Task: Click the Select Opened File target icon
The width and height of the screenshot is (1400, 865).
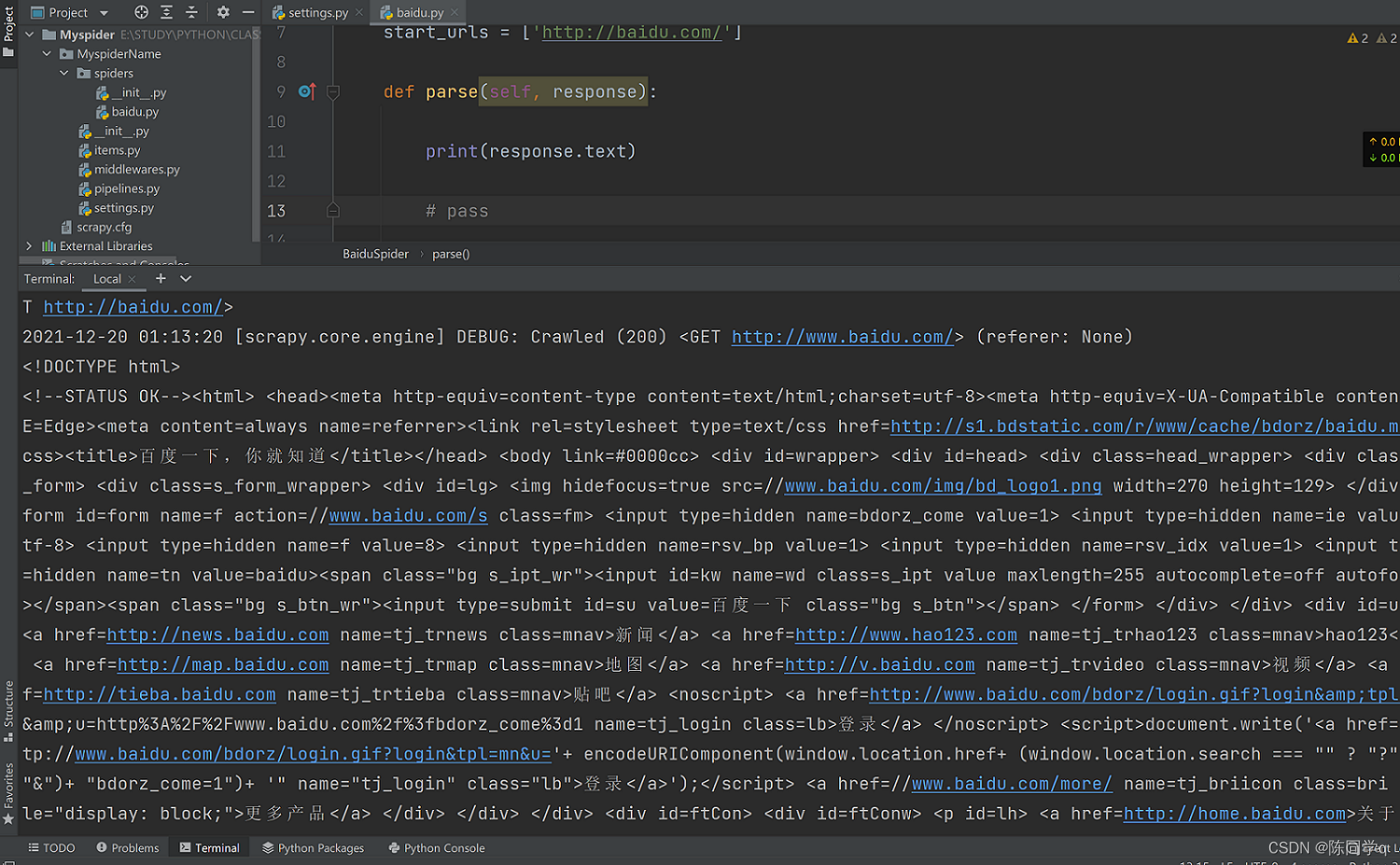Action: pyautogui.click(x=141, y=12)
